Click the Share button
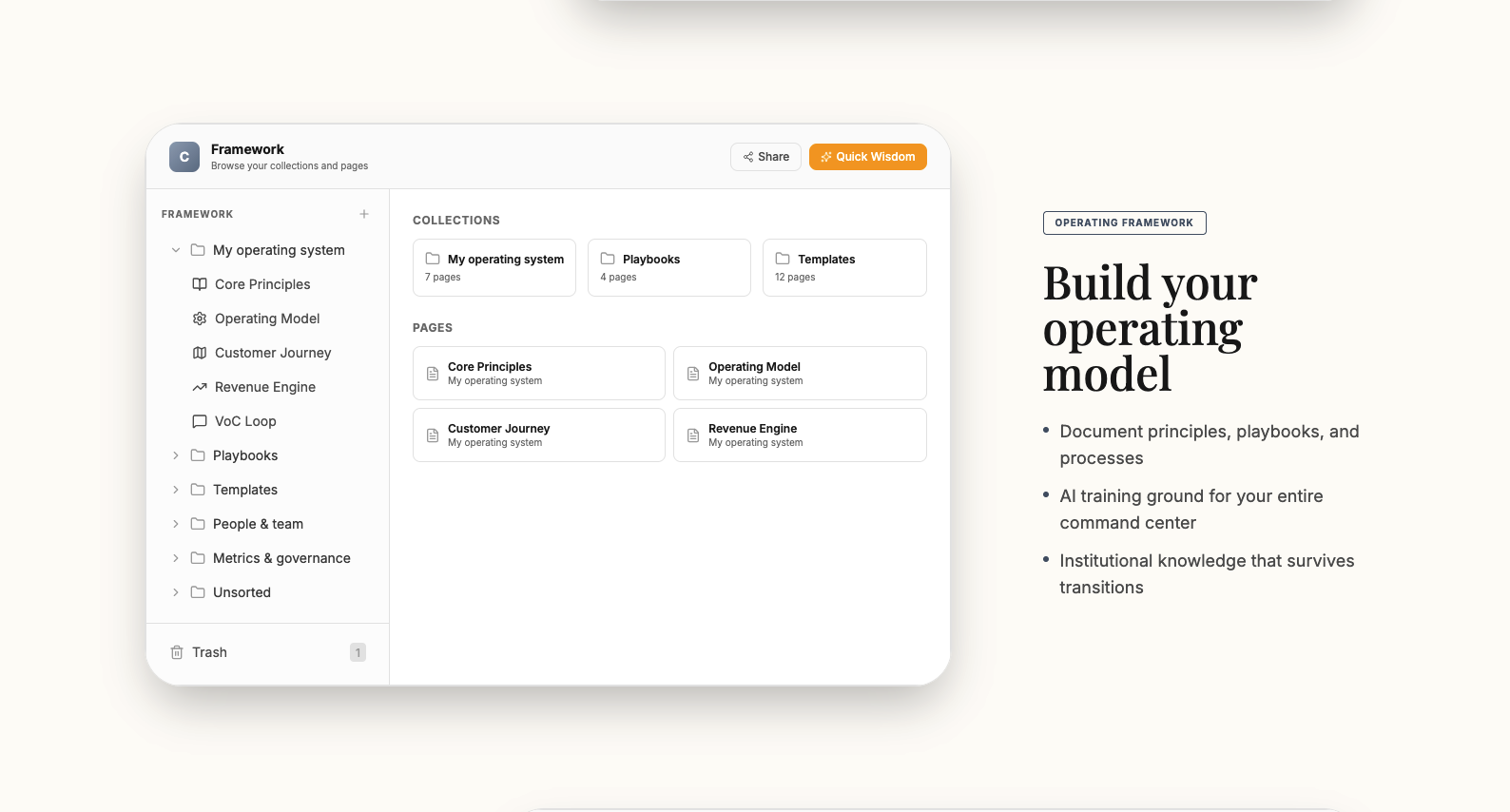The width and height of the screenshot is (1510, 812). (x=765, y=157)
